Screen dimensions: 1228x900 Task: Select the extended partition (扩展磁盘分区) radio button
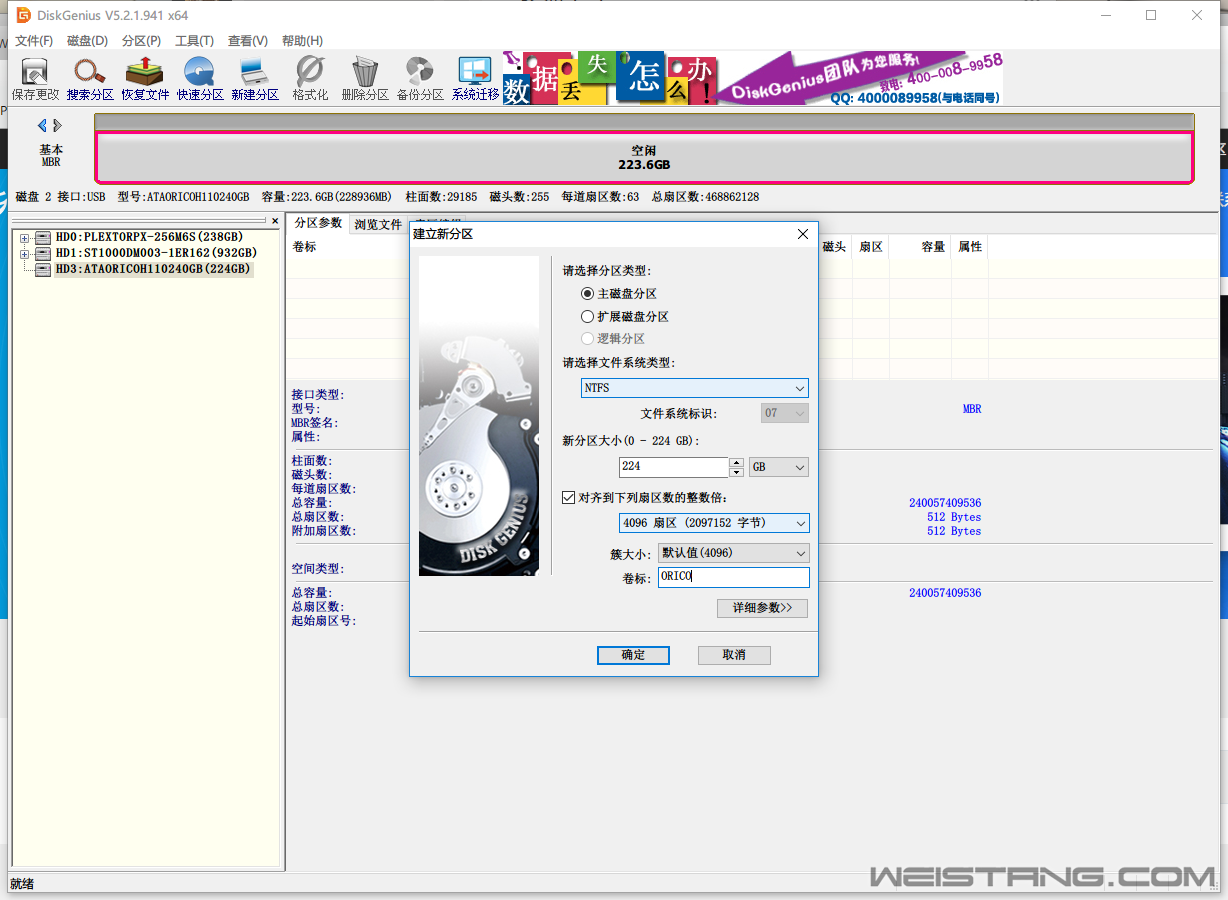[x=588, y=317]
